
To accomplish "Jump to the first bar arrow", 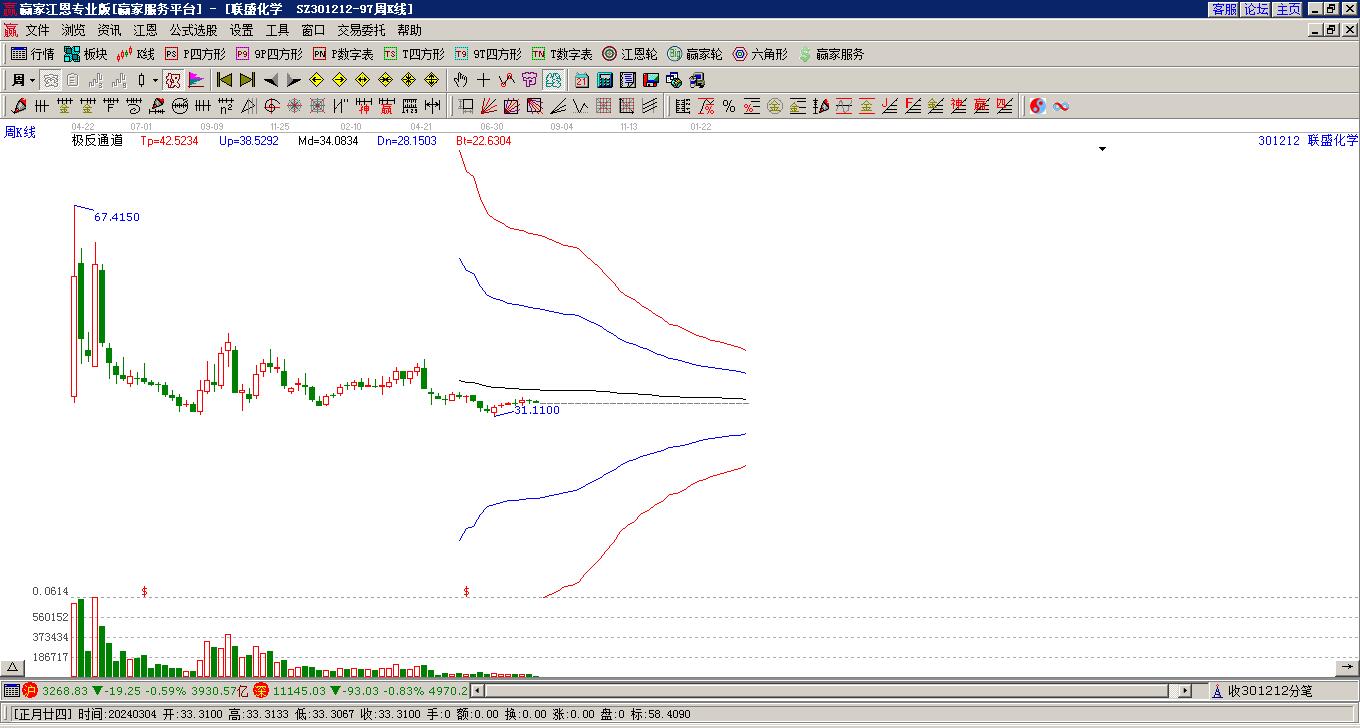I will (225, 80).
